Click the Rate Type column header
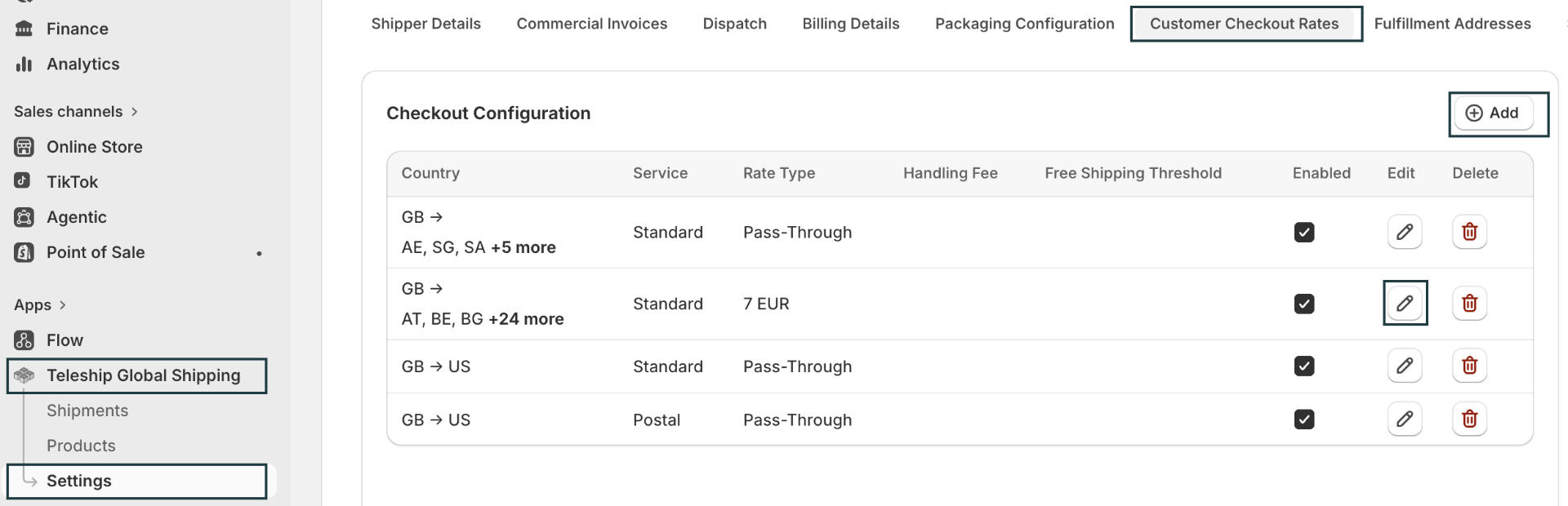The width and height of the screenshot is (1568, 506). [x=779, y=173]
